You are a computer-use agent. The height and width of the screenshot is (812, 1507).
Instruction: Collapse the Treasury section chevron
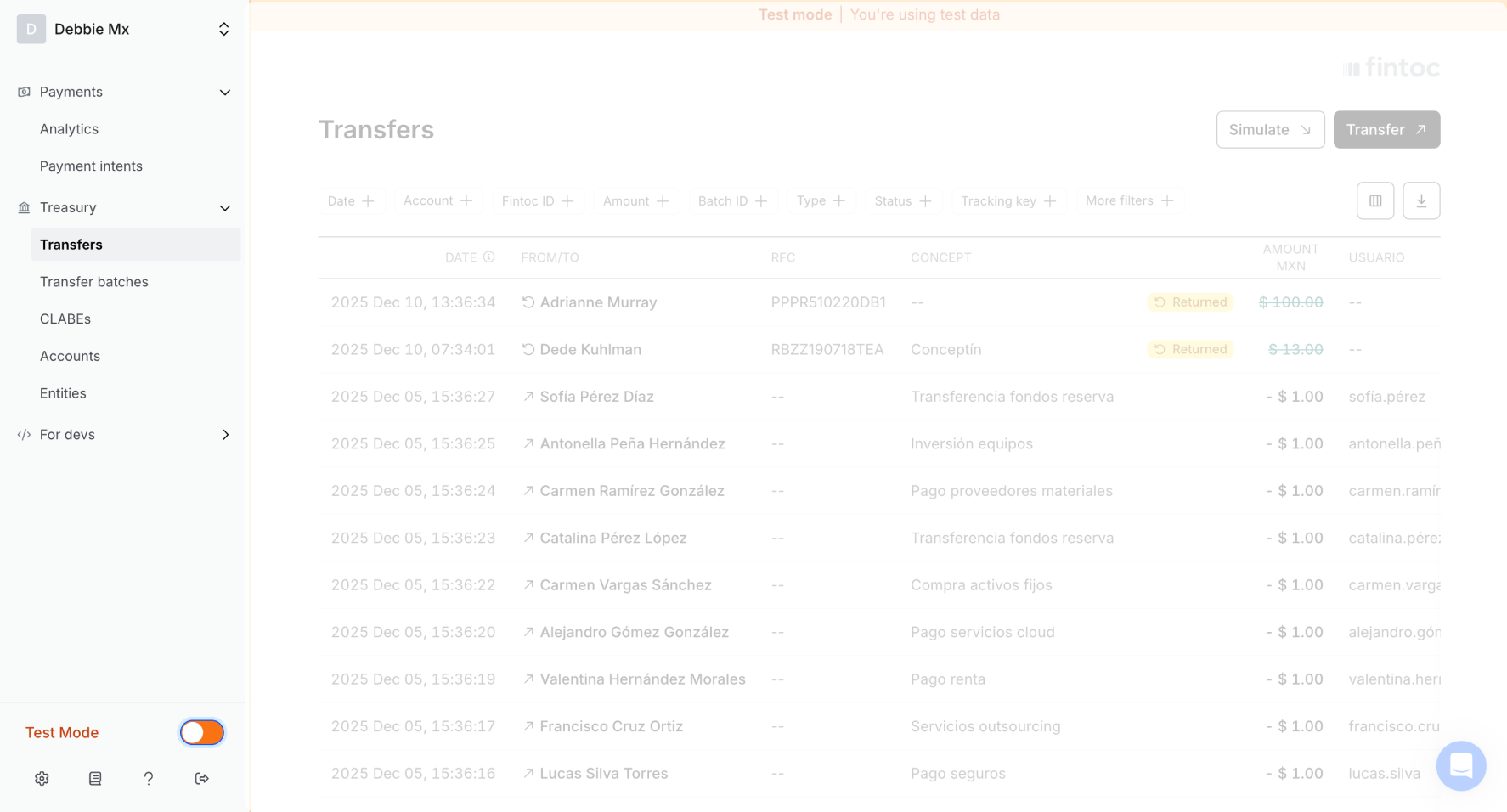pos(225,207)
